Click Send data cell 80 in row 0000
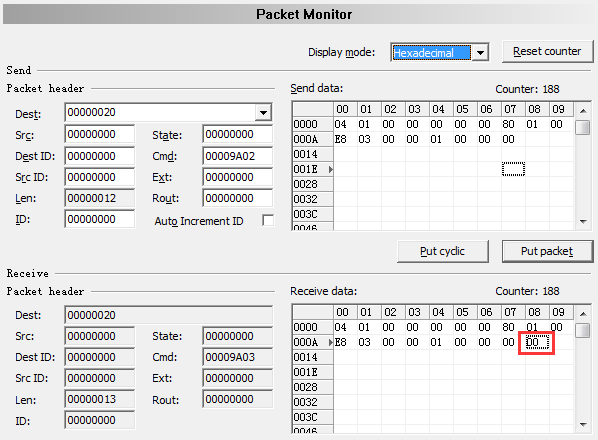Screen dimensions: 598x440 tap(513, 124)
